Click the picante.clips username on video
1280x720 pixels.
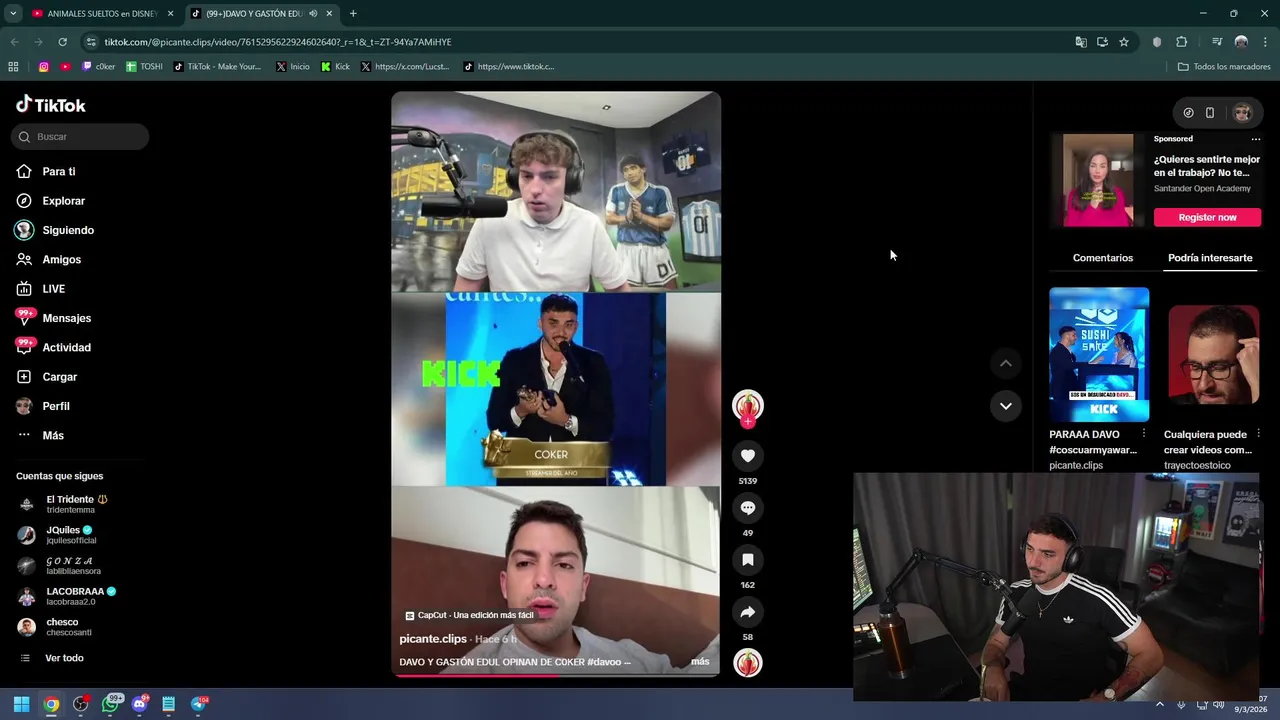pyautogui.click(x=433, y=639)
